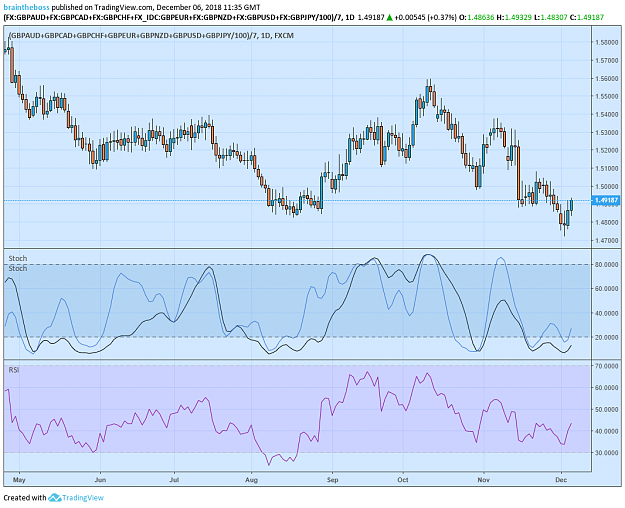Click the Sep label on time axis

pyautogui.click(x=332, y=480)
